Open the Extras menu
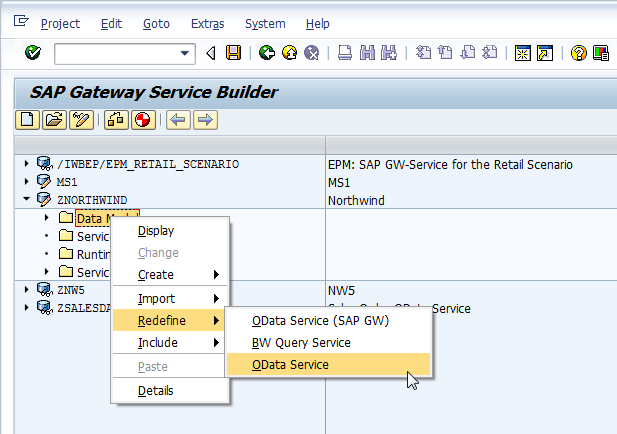 pos(207,24)
